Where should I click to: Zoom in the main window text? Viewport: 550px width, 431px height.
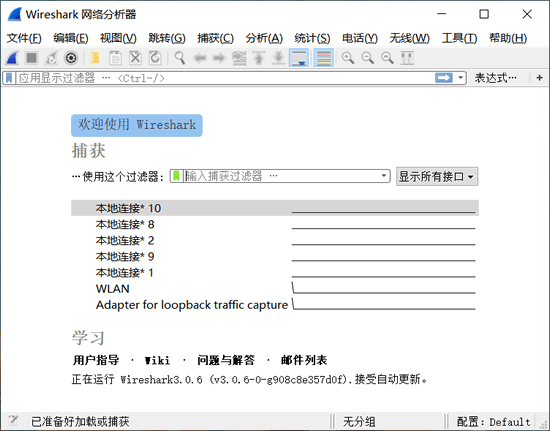tap(348, 58)
